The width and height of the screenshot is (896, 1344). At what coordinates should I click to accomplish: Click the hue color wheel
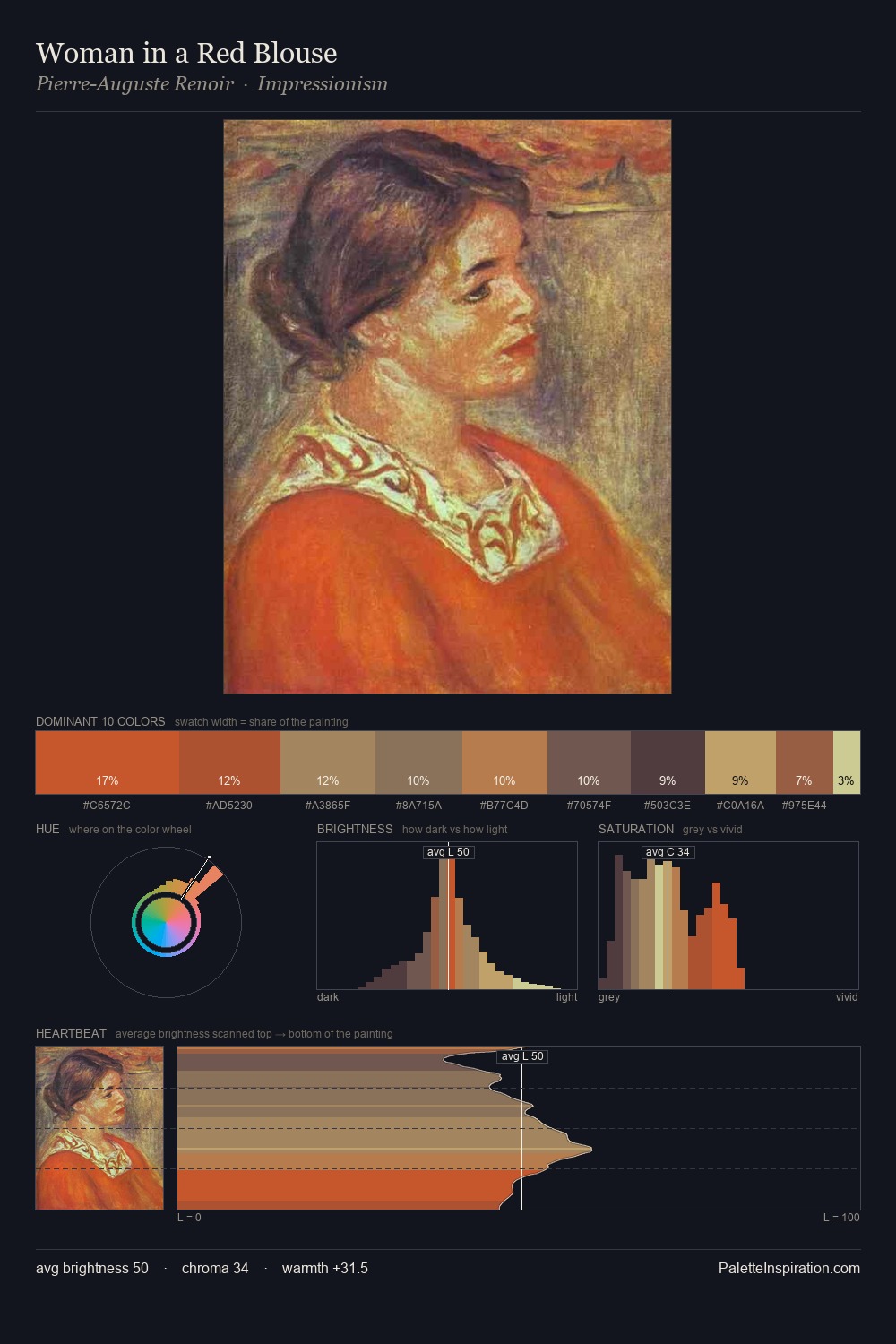click(x=167, y=922)
